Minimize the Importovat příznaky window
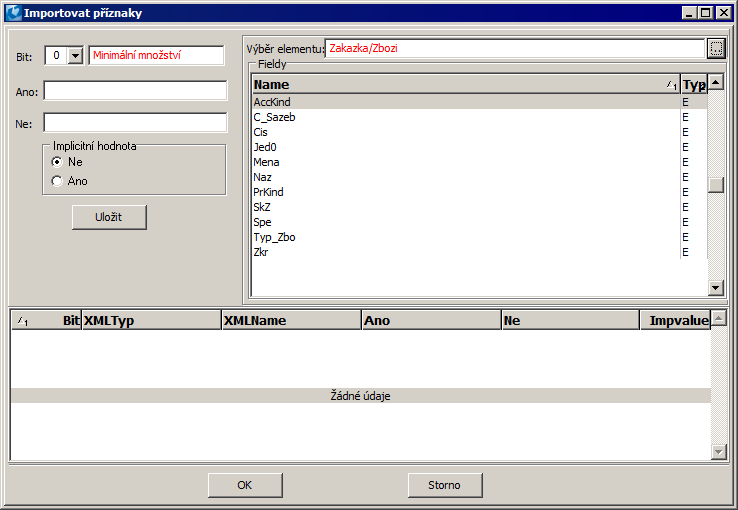This screenshot has height=510, width=738. 690,13
